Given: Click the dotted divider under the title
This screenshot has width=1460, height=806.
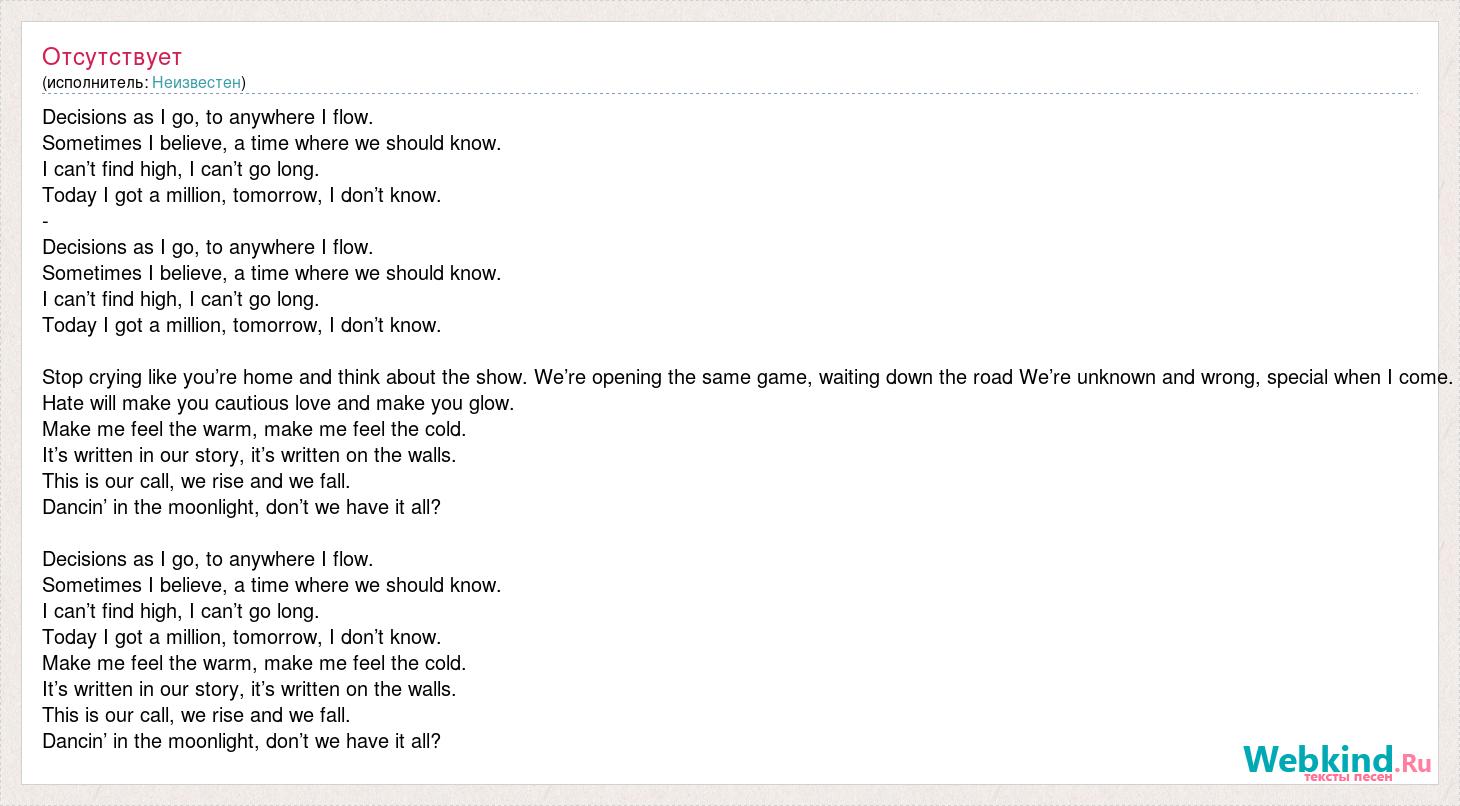Looking at the screenshot, I should coord(730,94).
